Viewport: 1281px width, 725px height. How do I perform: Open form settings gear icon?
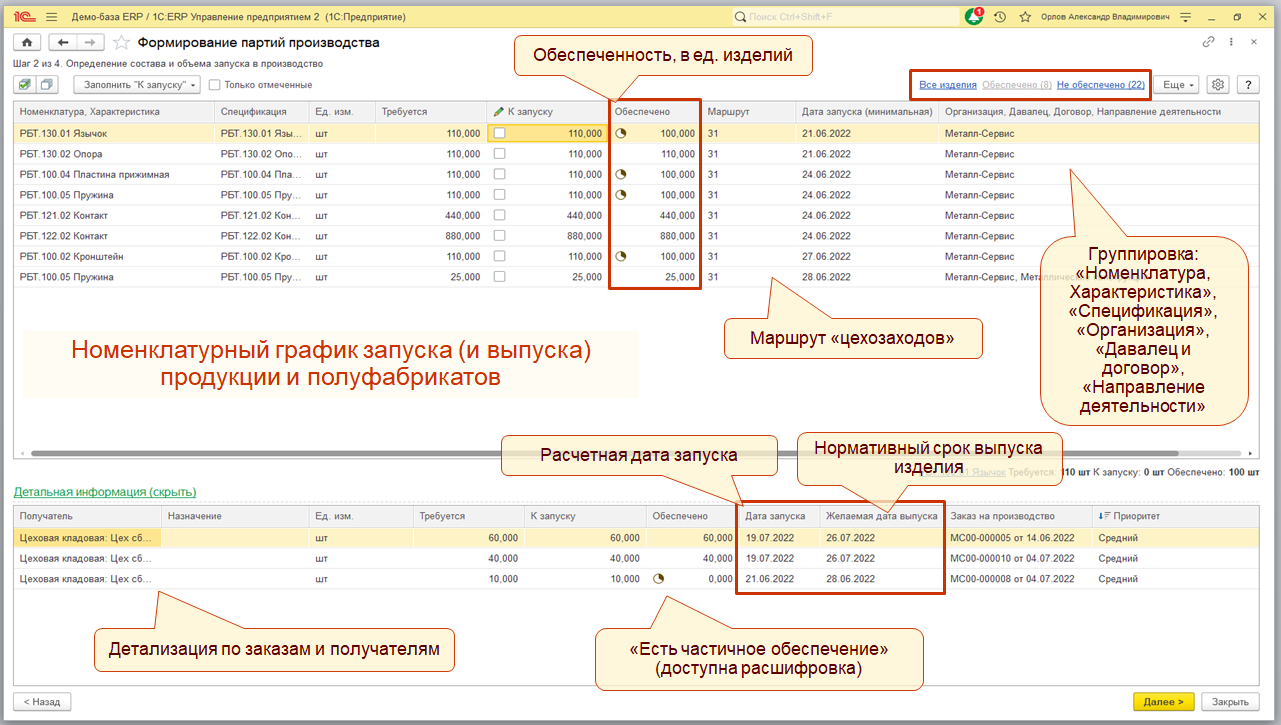tap(1217, 85)
